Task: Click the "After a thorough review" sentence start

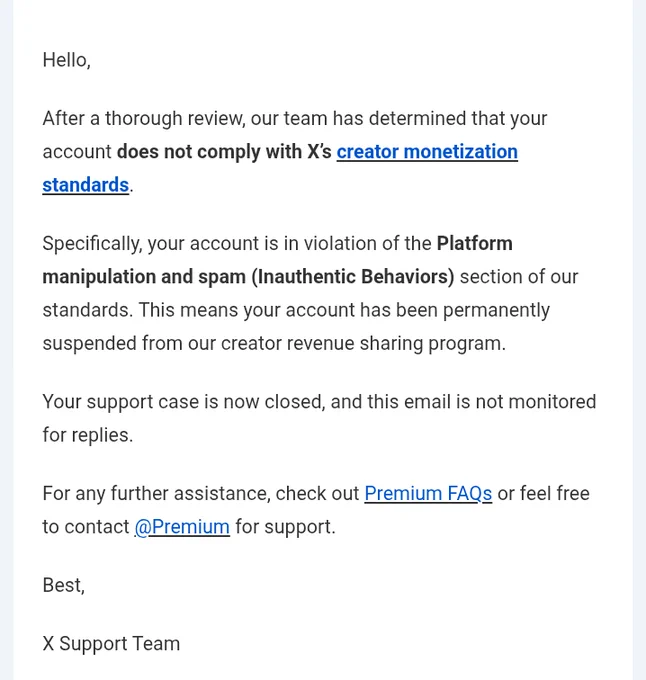Action: (144, 118)
